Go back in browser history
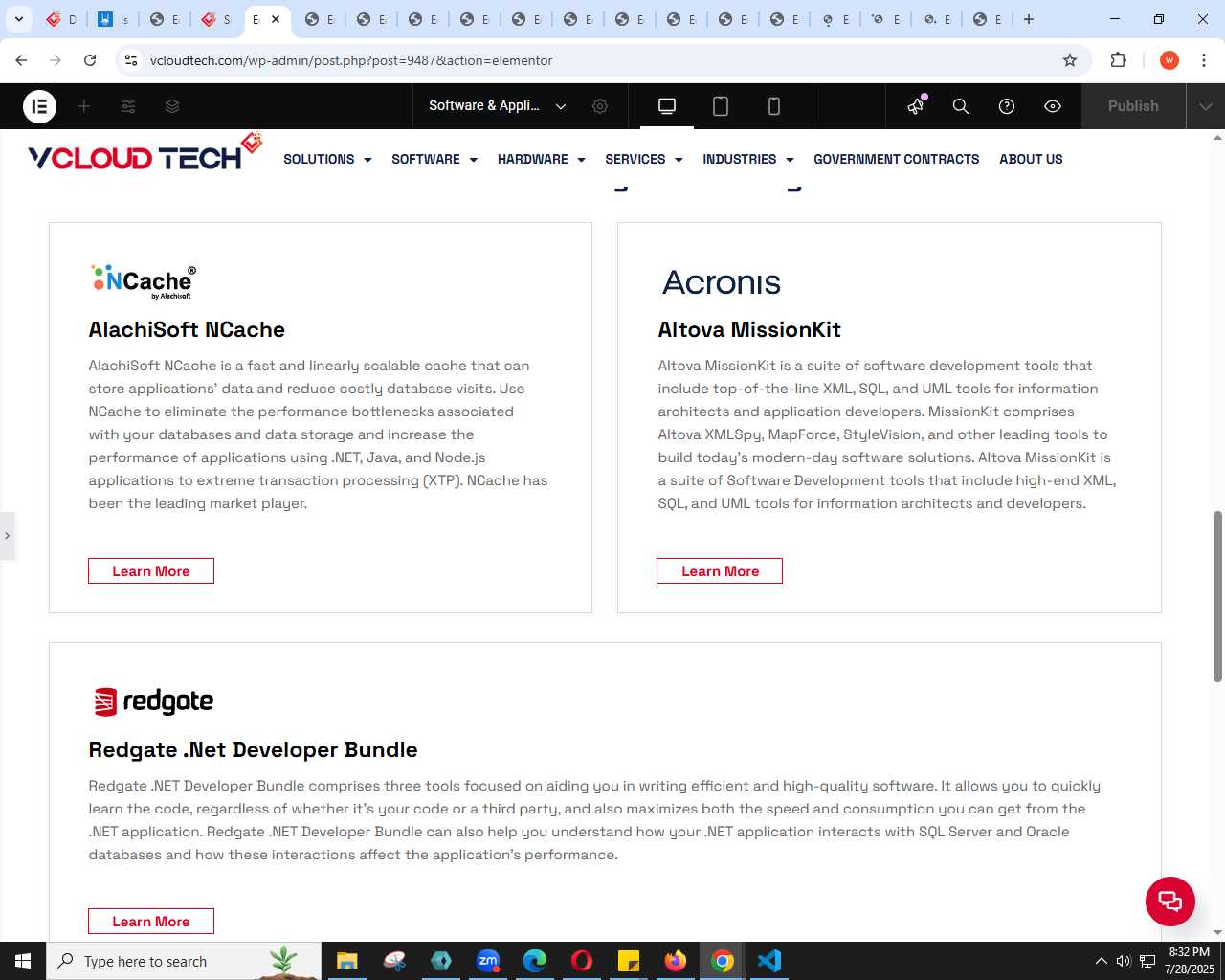Viewport: 1225px width, 980px height. pos(21,60)
